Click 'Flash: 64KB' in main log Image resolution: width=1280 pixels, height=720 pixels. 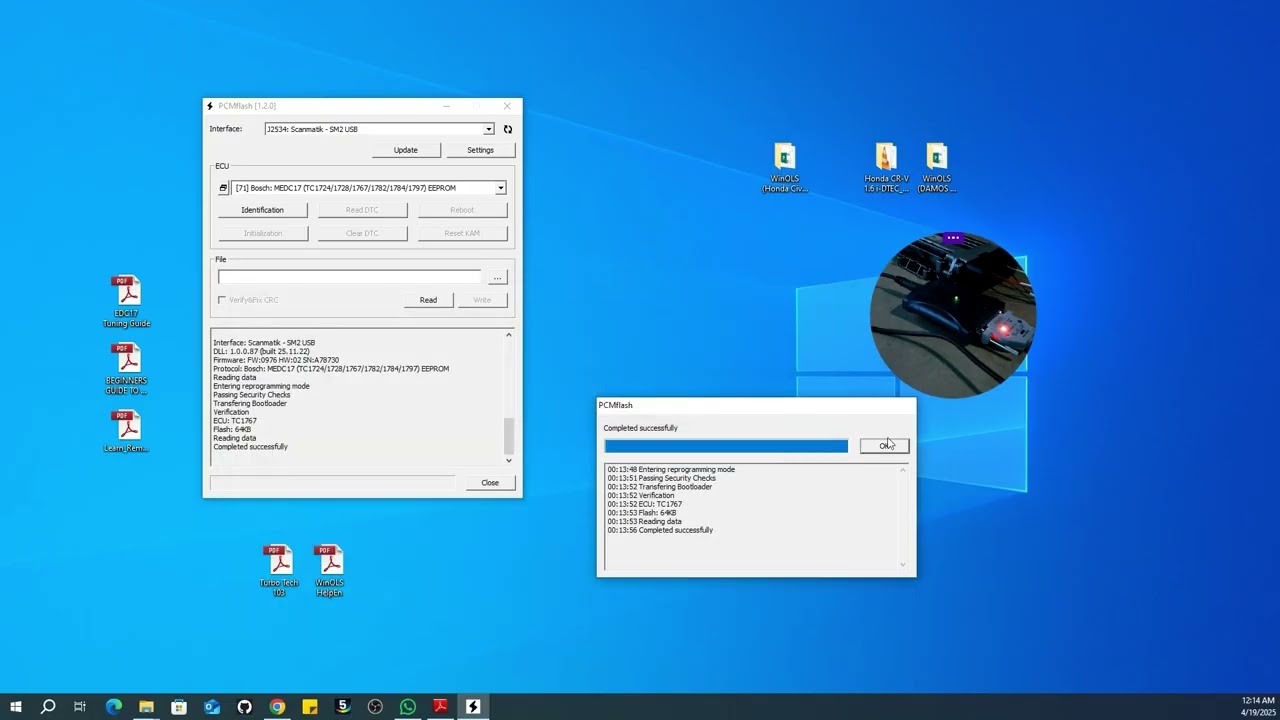point(232,430)
